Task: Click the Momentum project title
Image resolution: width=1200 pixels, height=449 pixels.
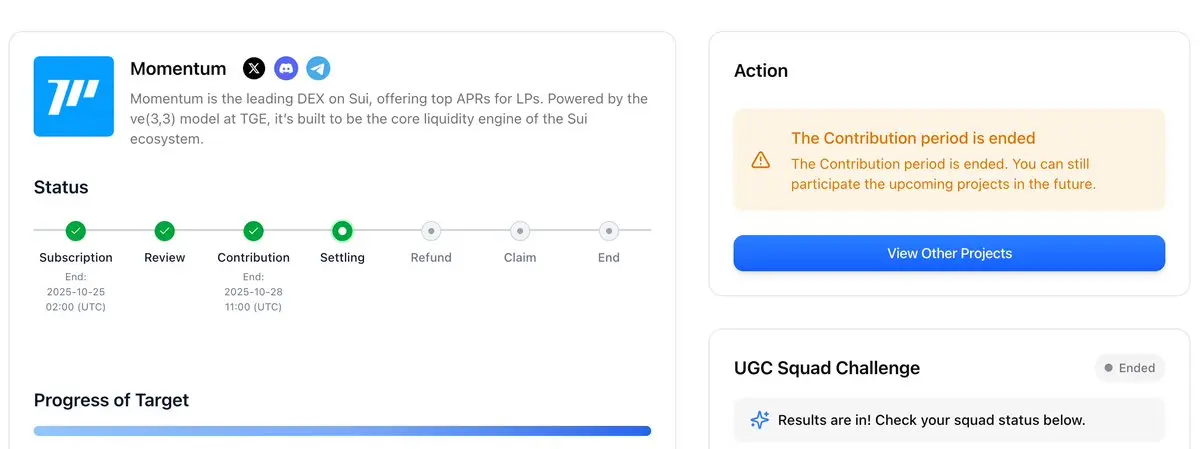Action: [178, 69]
